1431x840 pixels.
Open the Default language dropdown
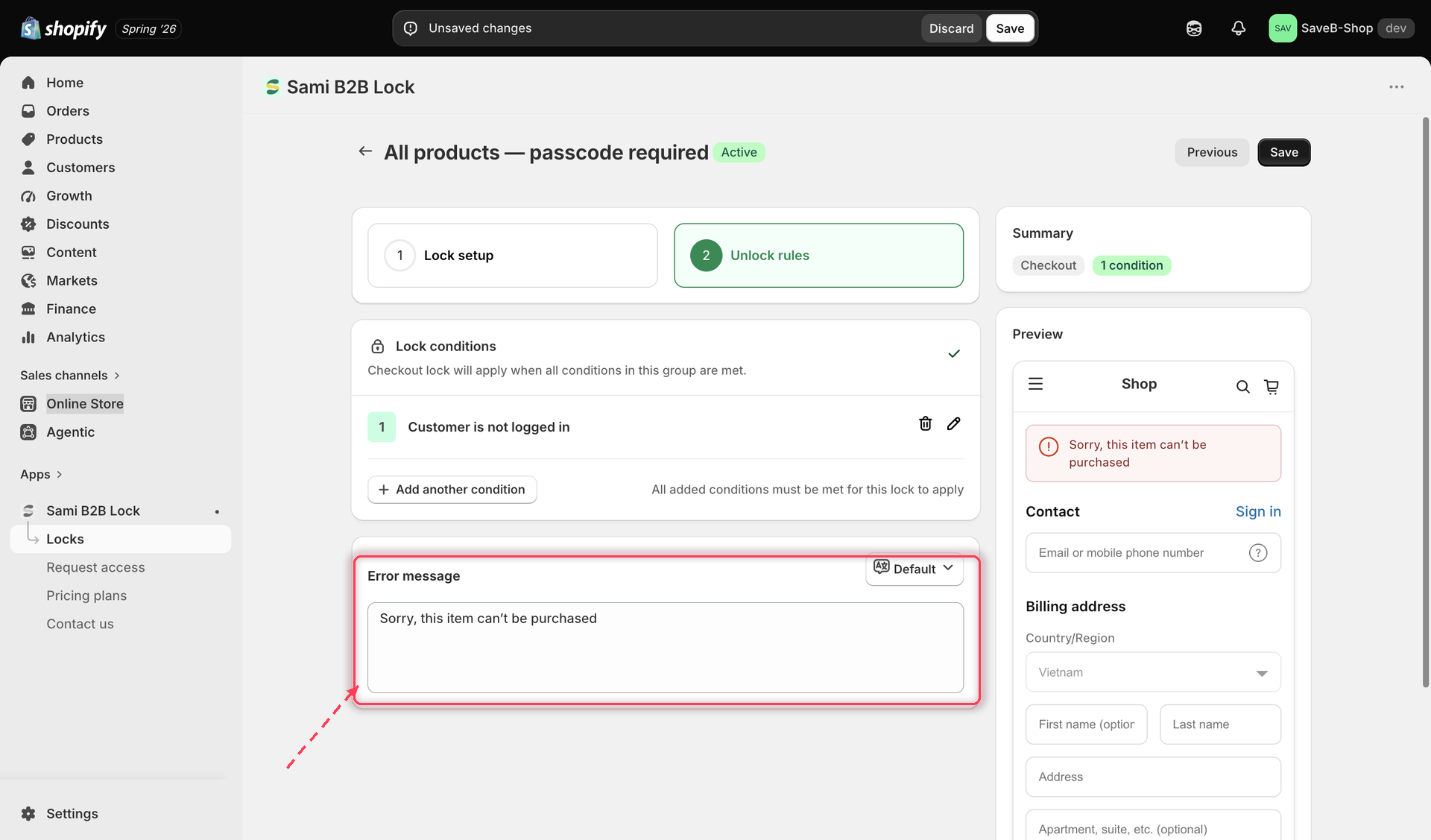click(914, 569)
